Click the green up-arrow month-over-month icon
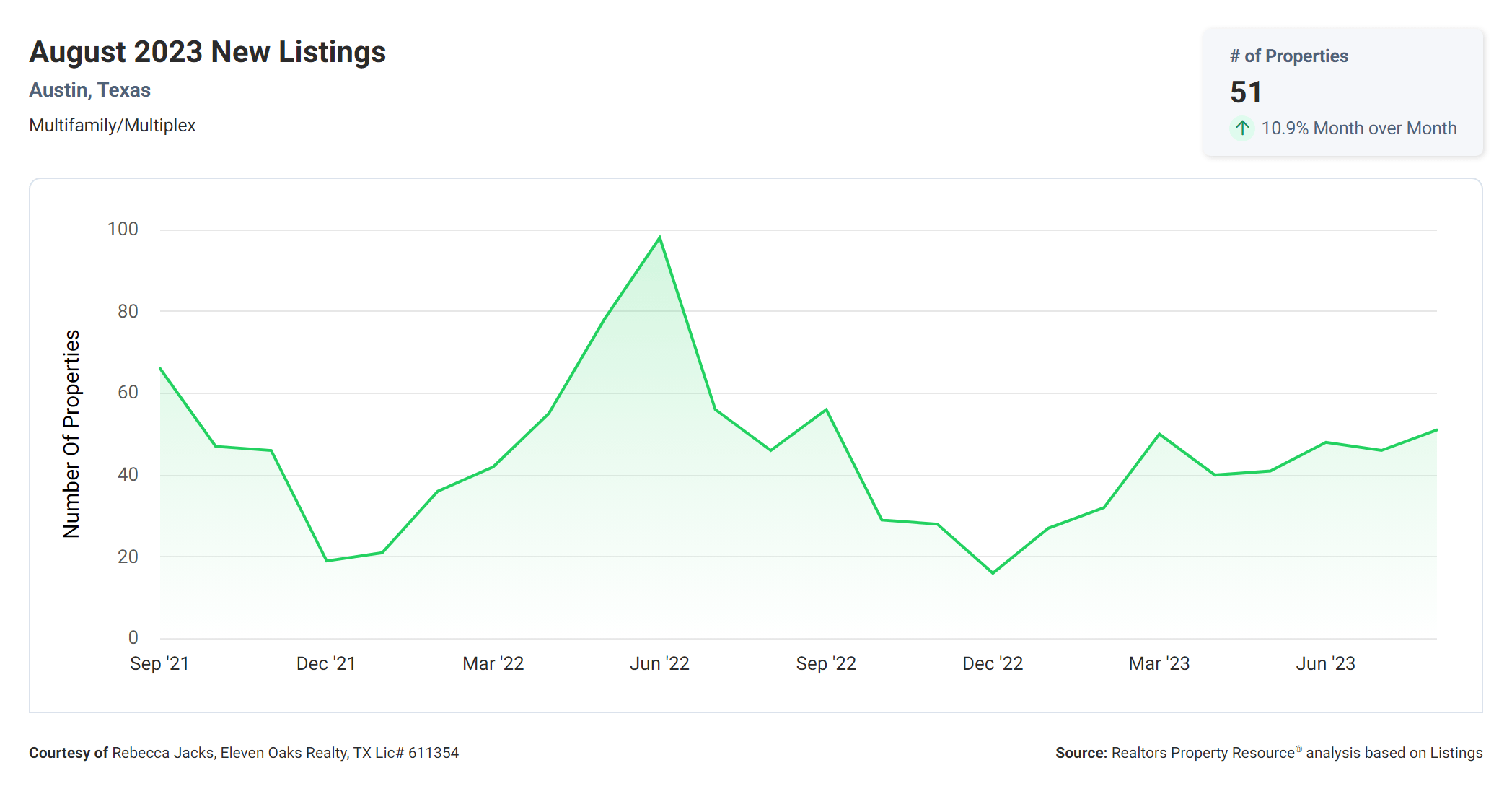1512x794 pixels. pos(1241,128)
